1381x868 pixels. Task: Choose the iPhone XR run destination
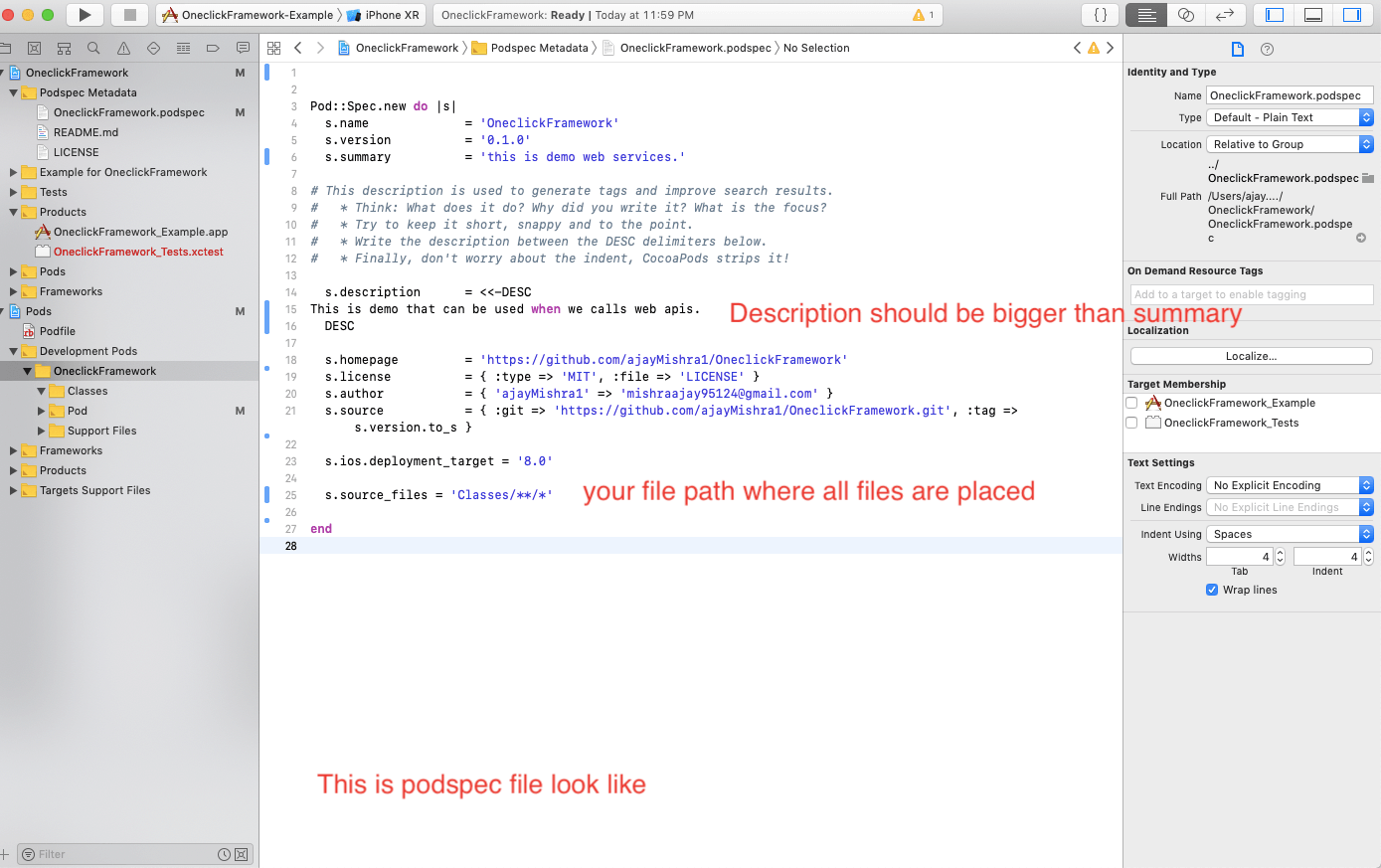(385, 15)
